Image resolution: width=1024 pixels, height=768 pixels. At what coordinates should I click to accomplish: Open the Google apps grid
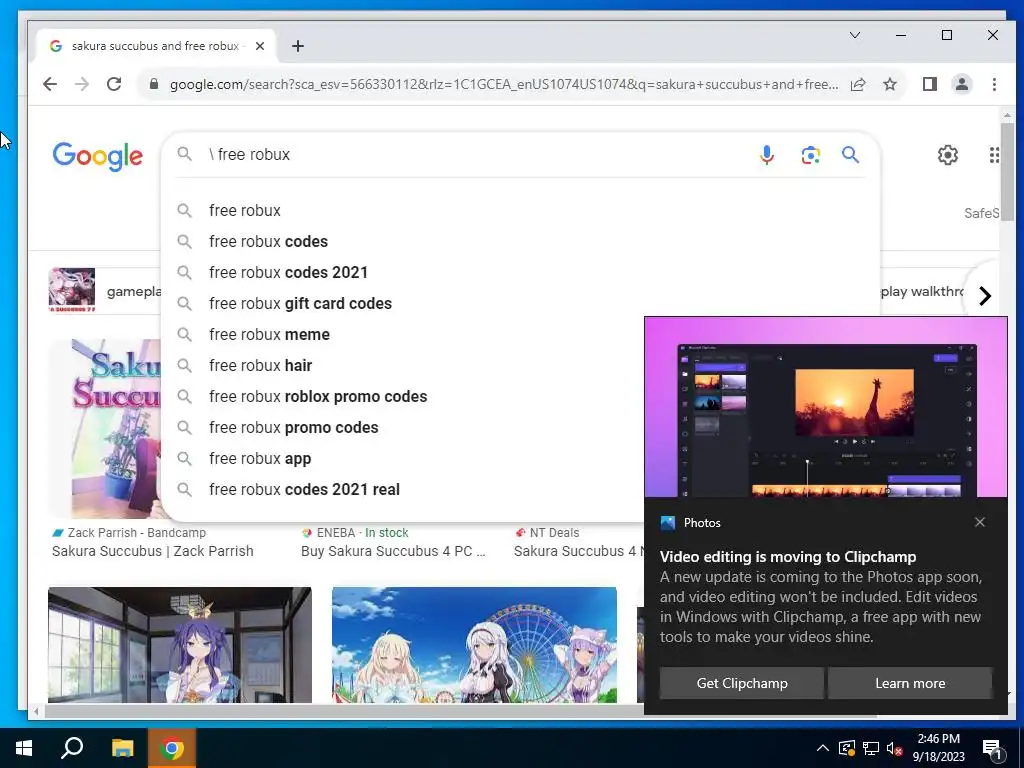point(993,155)
